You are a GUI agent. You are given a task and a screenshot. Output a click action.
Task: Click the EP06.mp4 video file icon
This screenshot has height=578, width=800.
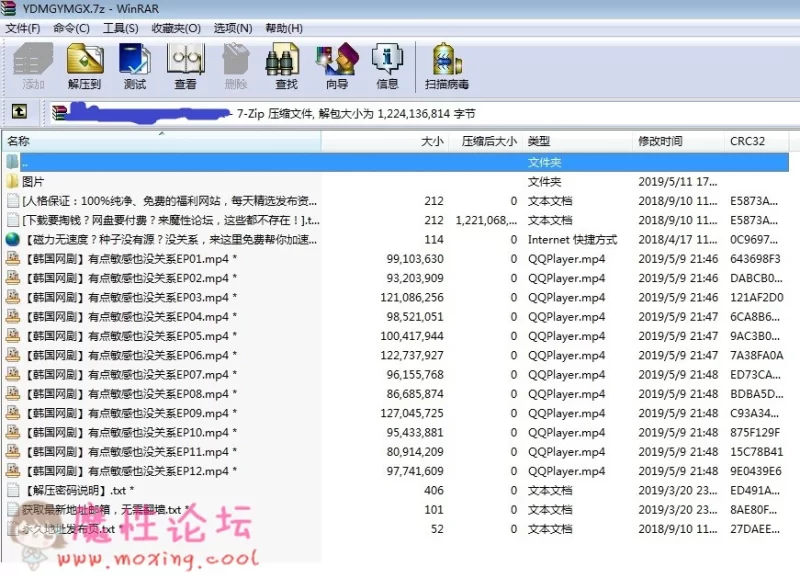click(12, 355)
